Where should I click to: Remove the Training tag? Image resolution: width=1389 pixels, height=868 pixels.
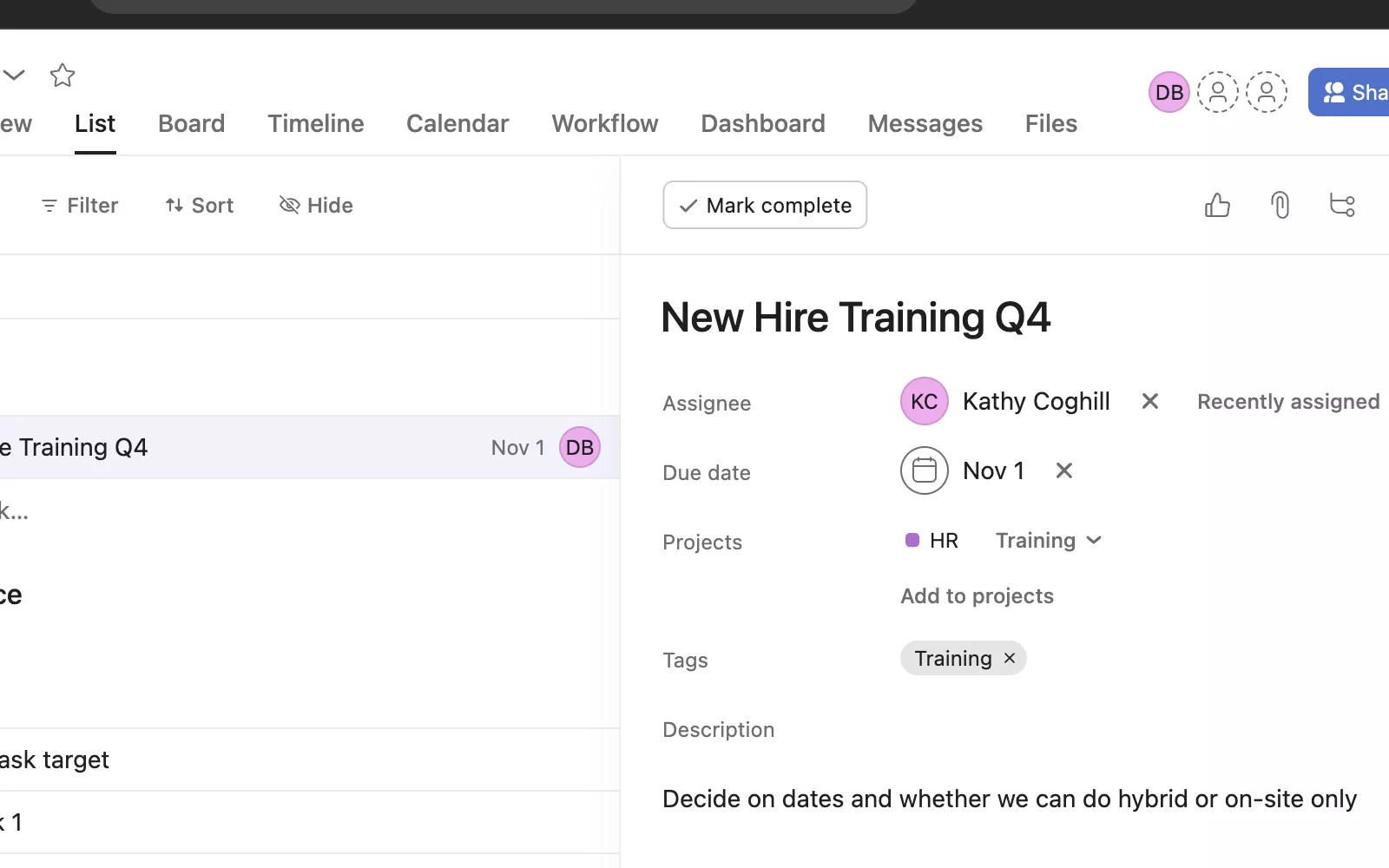pos(1010,659)
